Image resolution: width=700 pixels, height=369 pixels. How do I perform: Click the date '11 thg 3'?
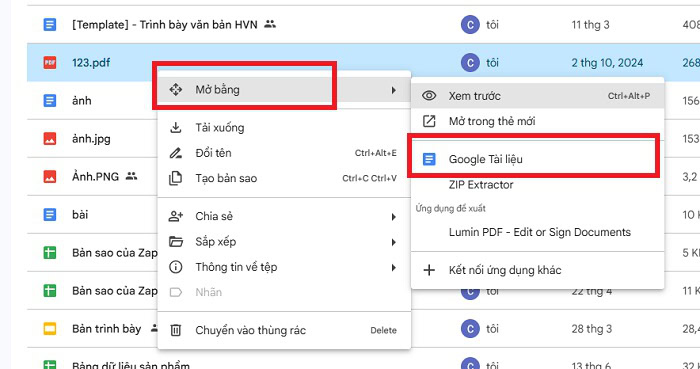590,25
